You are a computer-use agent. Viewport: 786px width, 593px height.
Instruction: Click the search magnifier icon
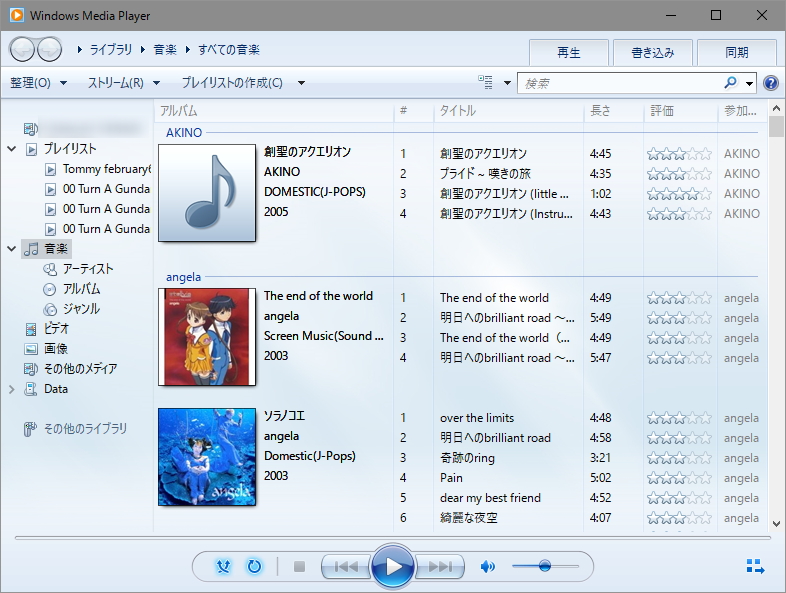pyautogui.click(x=731, y=83)
